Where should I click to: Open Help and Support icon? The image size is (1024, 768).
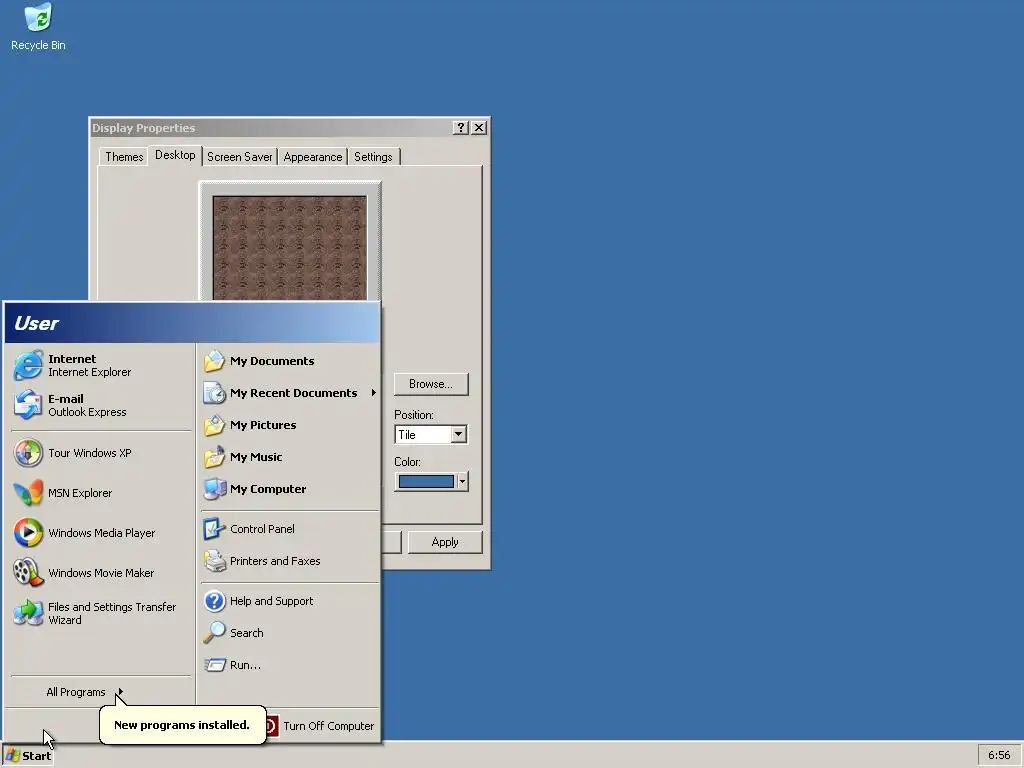[214, 601]
